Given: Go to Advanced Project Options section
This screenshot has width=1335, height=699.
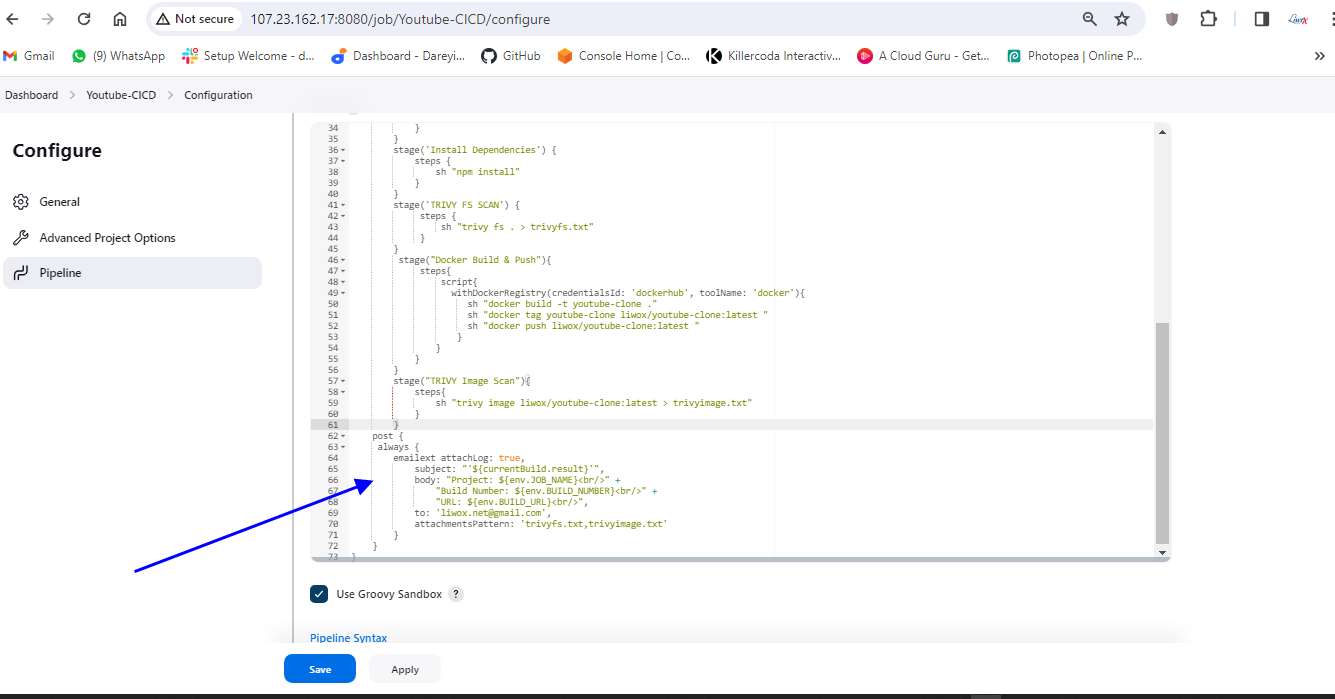Looking at the screenshot, I should click(107, 238).
